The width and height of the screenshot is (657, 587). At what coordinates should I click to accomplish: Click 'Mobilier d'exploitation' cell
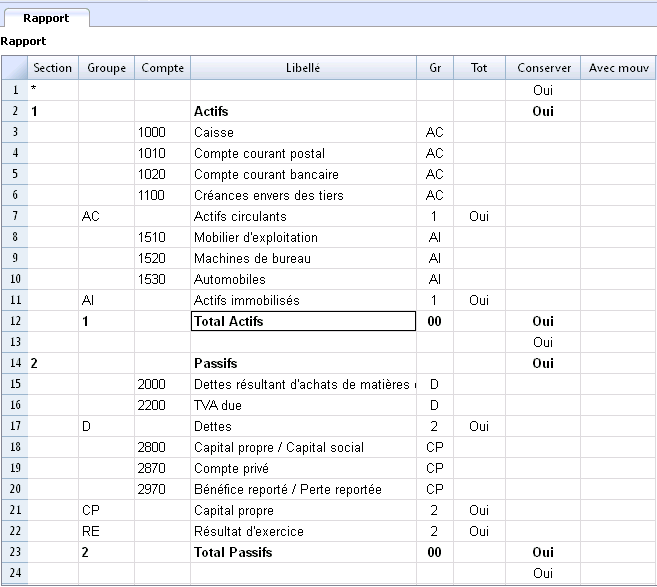303,237
